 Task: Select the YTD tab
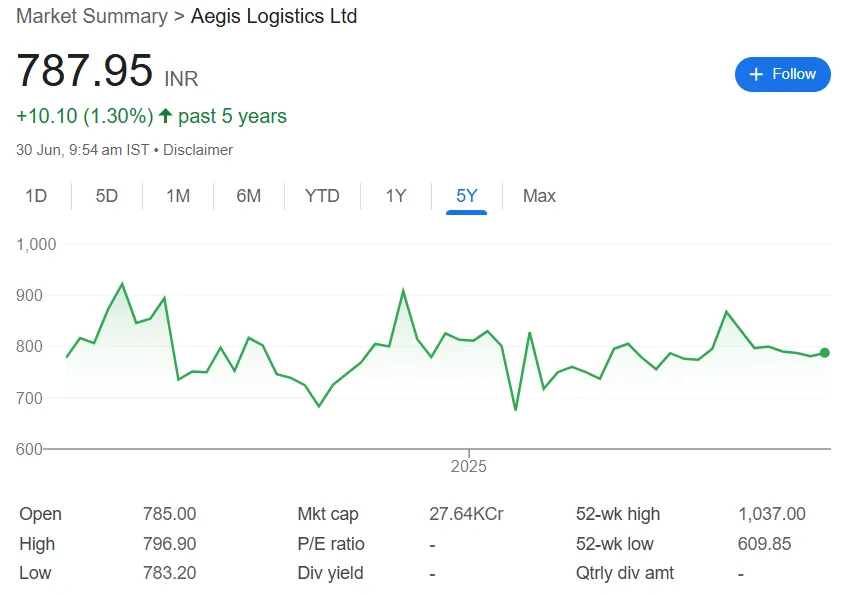322,195
